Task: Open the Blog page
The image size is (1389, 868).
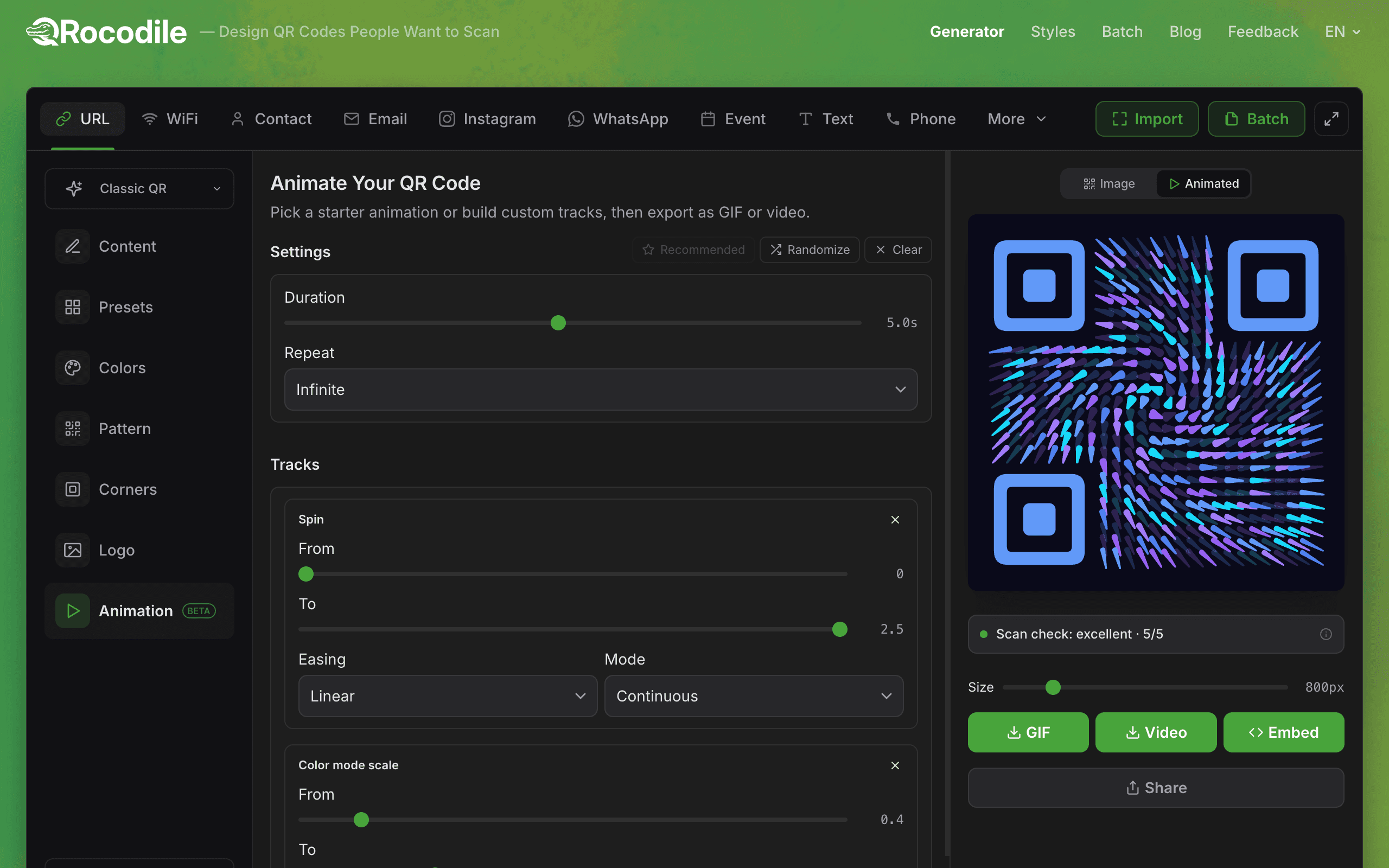Action: click(x=1185, y=31)
